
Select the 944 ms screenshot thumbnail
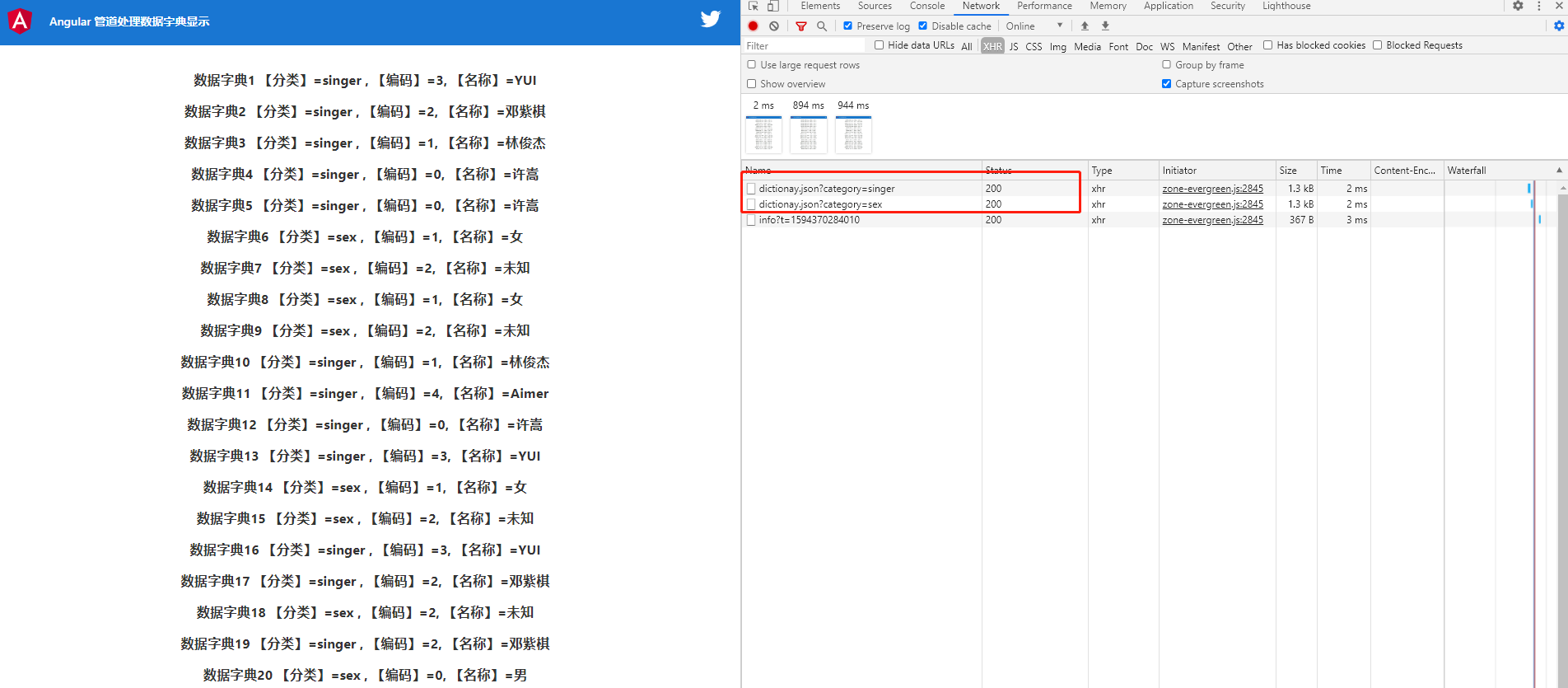(853, 134)
